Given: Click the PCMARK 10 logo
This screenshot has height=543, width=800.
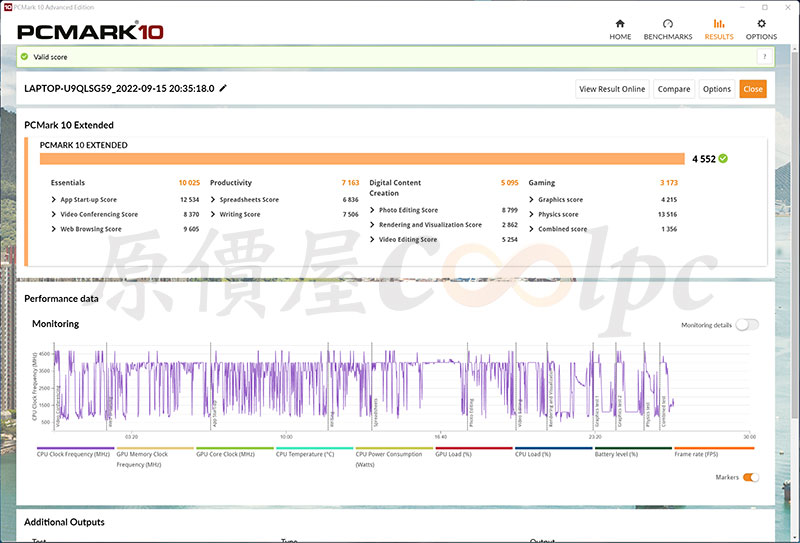Looking at the screenshot, I should click(90, 32).
